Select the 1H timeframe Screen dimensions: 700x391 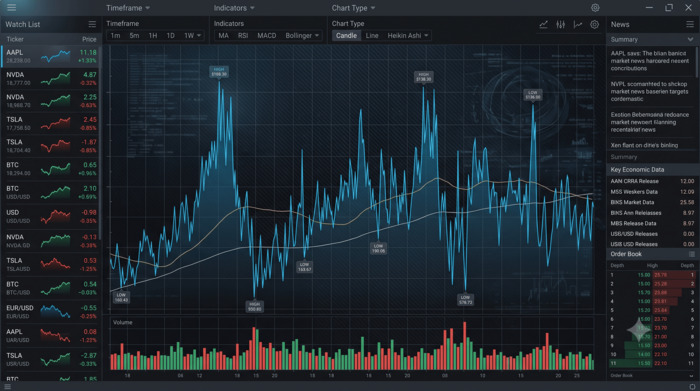coord(153,35)
